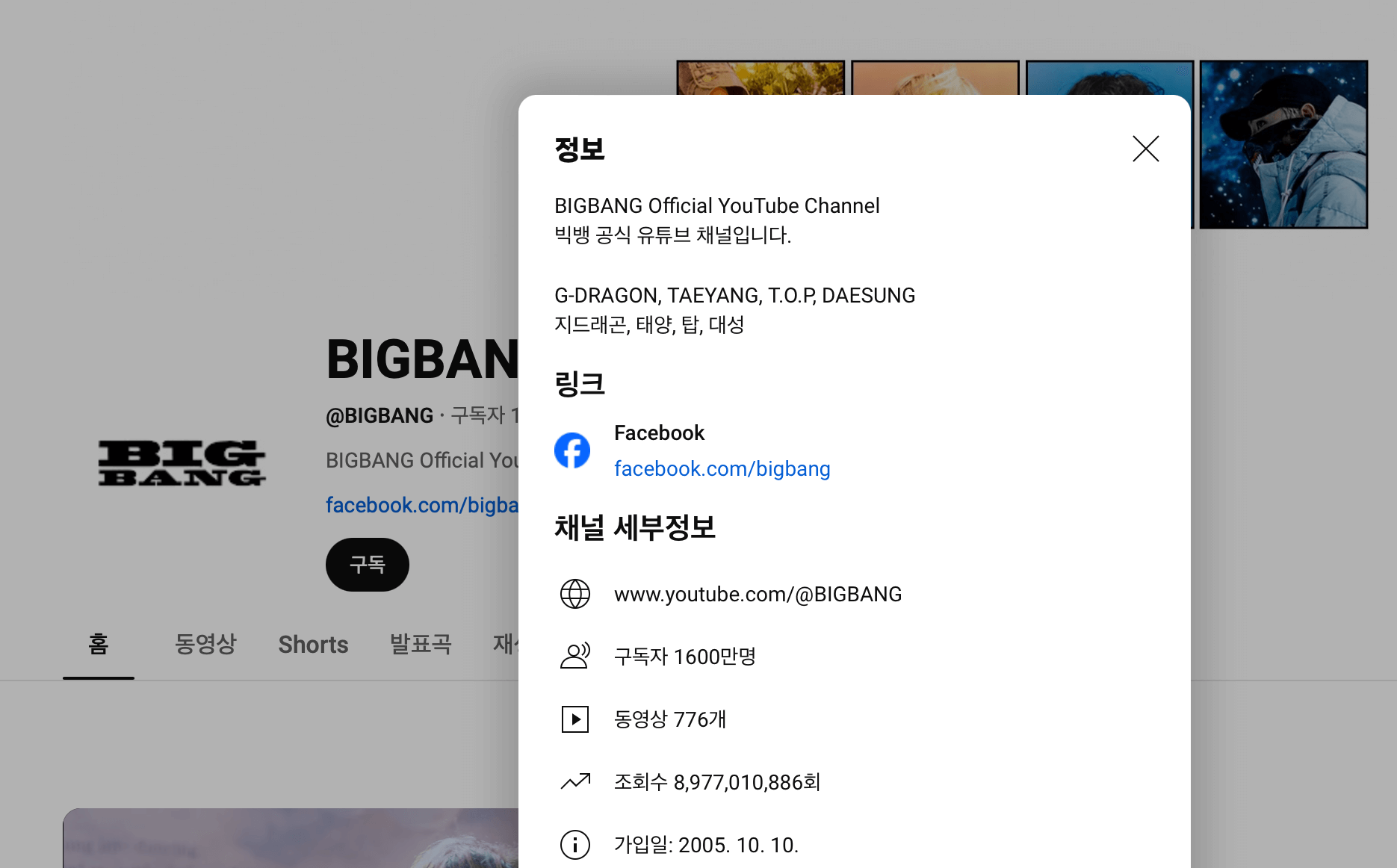Click the banner photo of person in cap

pyautogui.click(x=1283, y=144)
